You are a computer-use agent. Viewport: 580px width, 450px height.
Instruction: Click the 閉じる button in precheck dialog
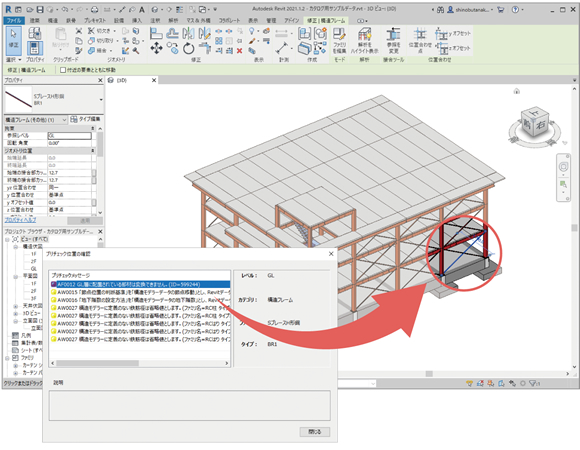(x=314, y=432)
